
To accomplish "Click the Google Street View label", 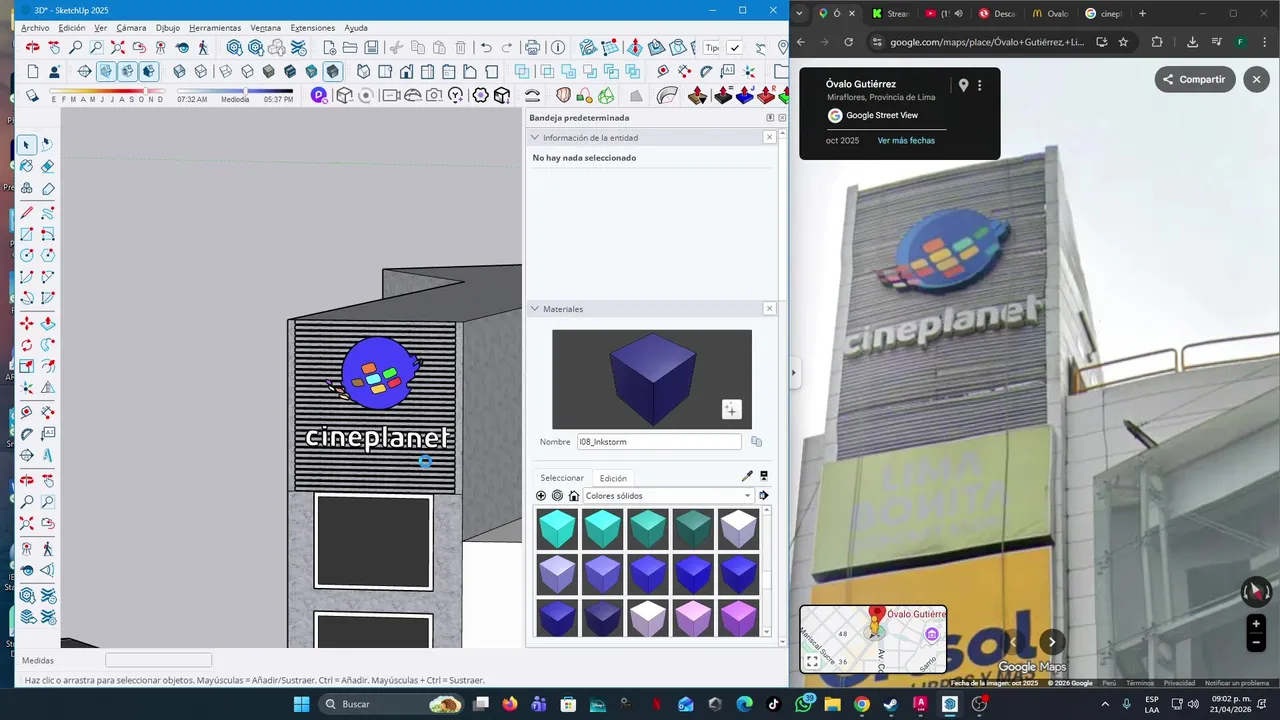I will coord(881,115).
